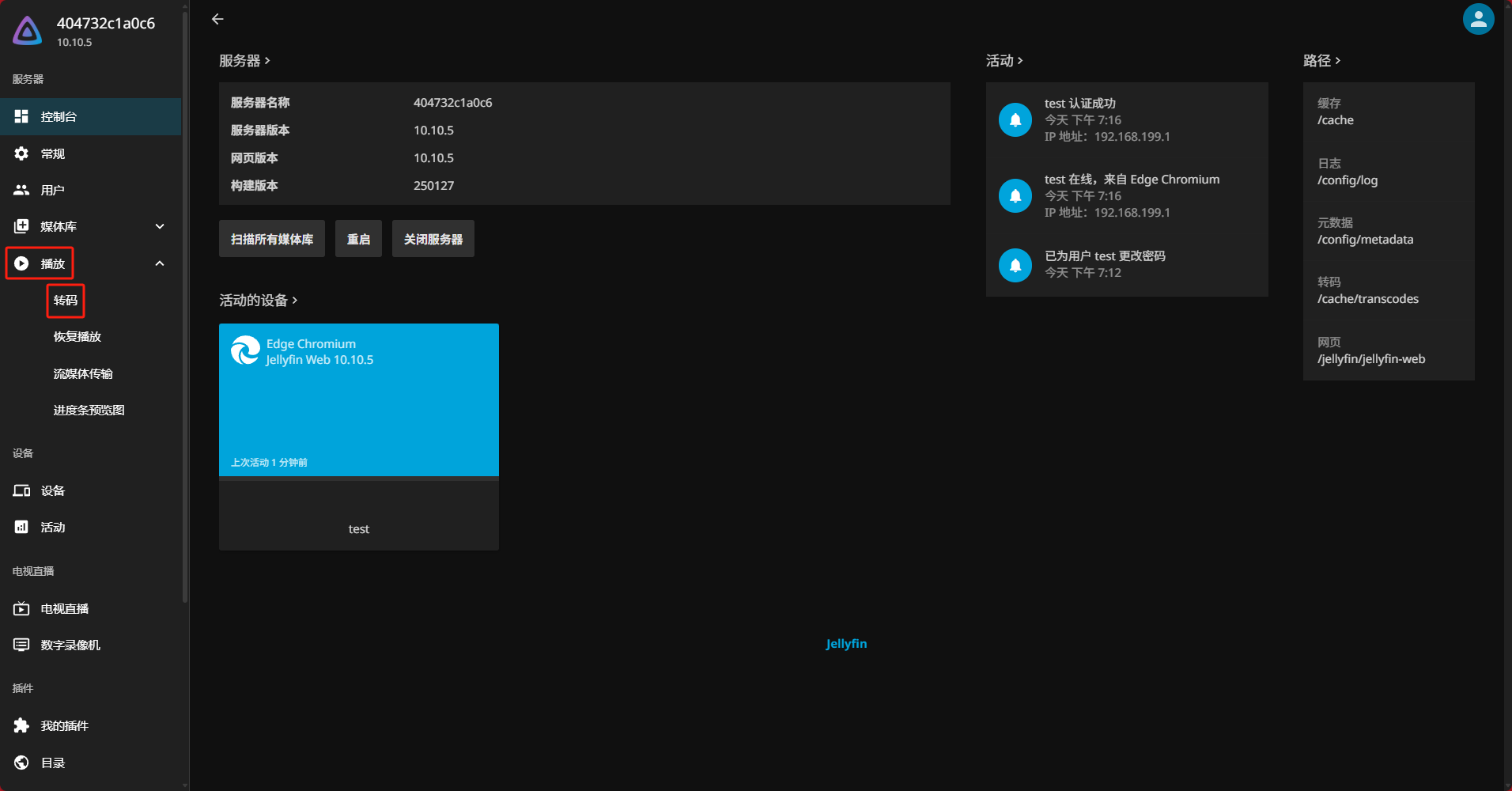Viewport: 1512px width, 791px height.
Task: Click the Jellyfin footer link
Action: pyautogui.click(x=846, y=644)
